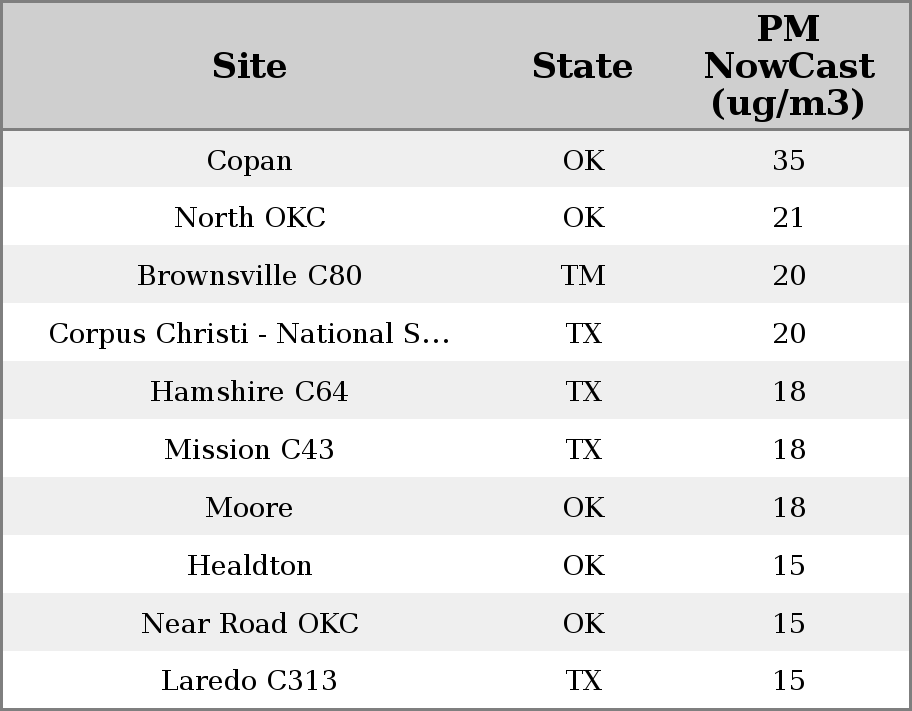Viewport: 912px width, 711px height.
Task: Select the Copan site row
Action: pyautogui.click(x=249, y=160)
